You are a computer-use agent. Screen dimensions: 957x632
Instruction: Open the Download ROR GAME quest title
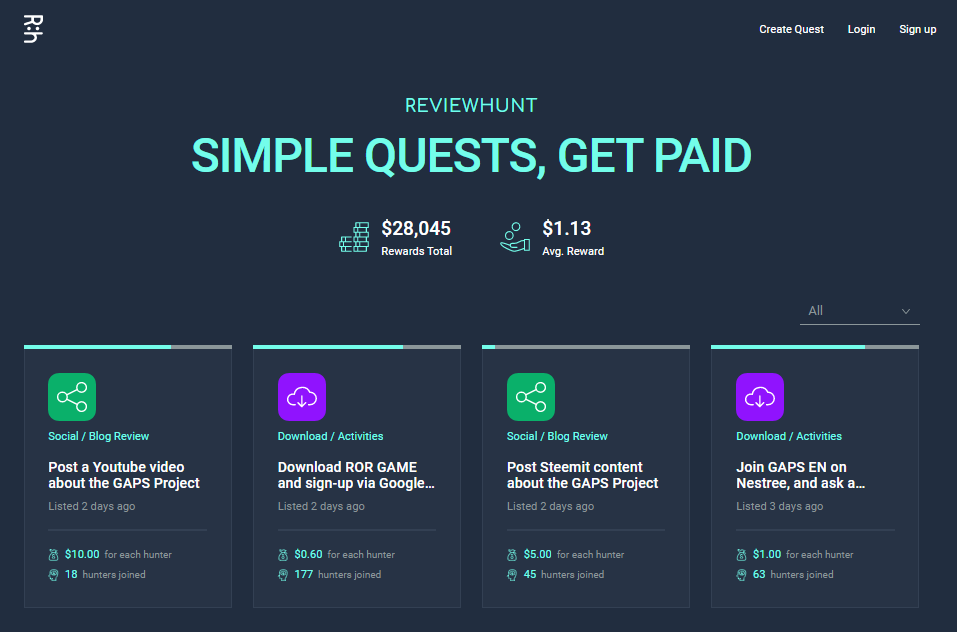pyautogui.click(x=356, y=475)
